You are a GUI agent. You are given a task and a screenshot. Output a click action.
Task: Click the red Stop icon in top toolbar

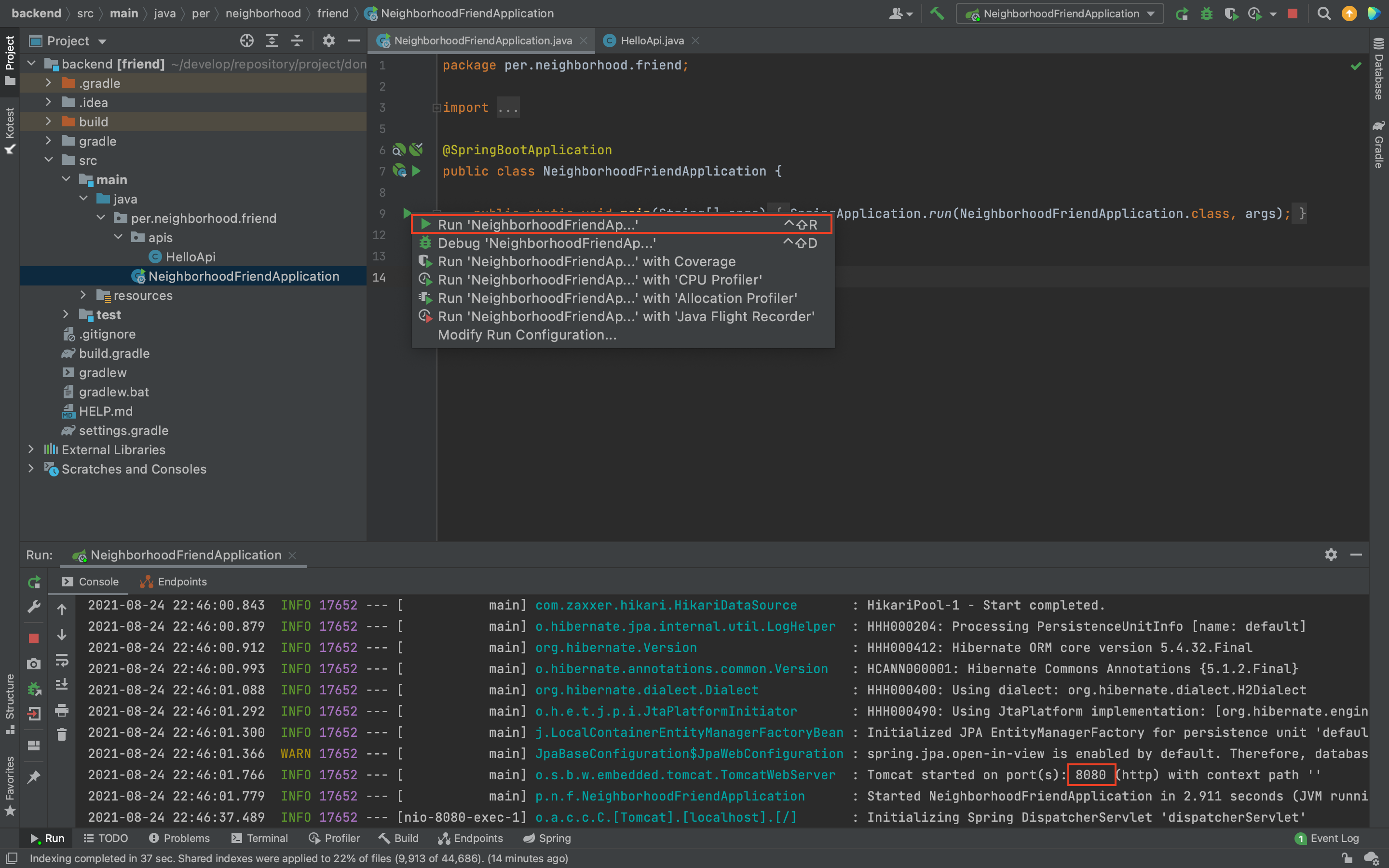tap(1292, 13)
